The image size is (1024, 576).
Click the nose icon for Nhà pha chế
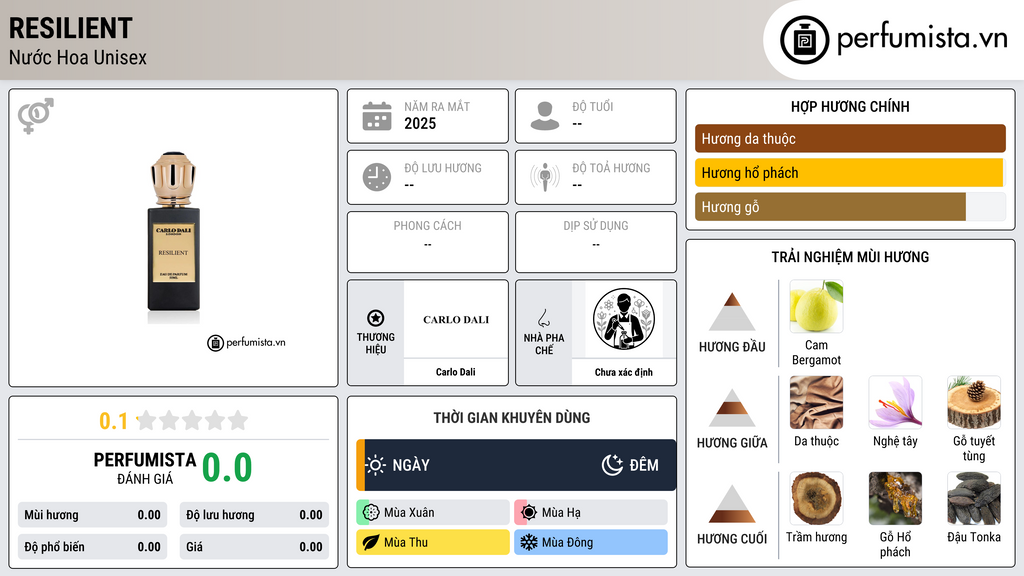coord(543,318)
